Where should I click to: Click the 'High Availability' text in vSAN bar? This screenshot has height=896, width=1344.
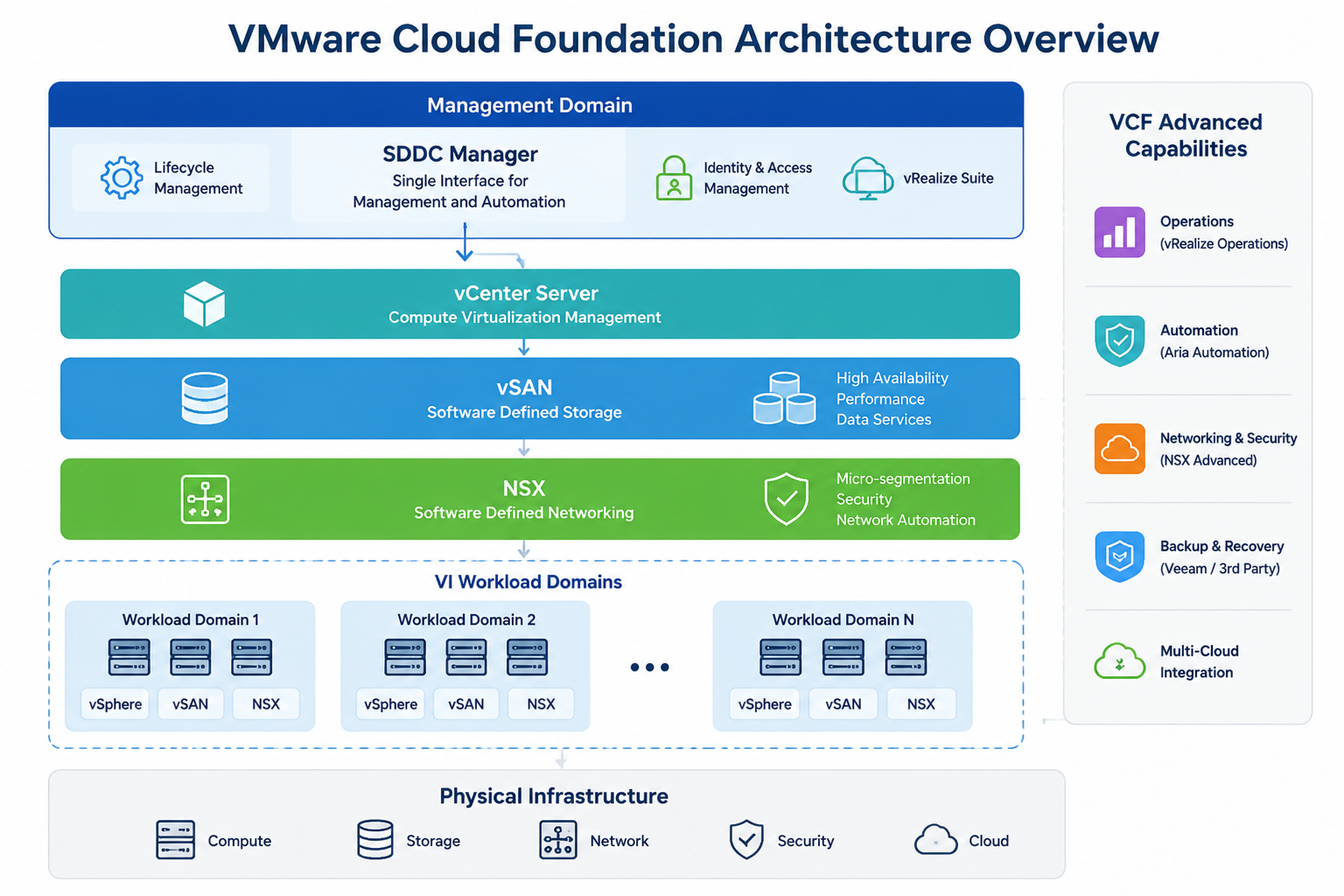pyautogui.click(x=892, y=378)
